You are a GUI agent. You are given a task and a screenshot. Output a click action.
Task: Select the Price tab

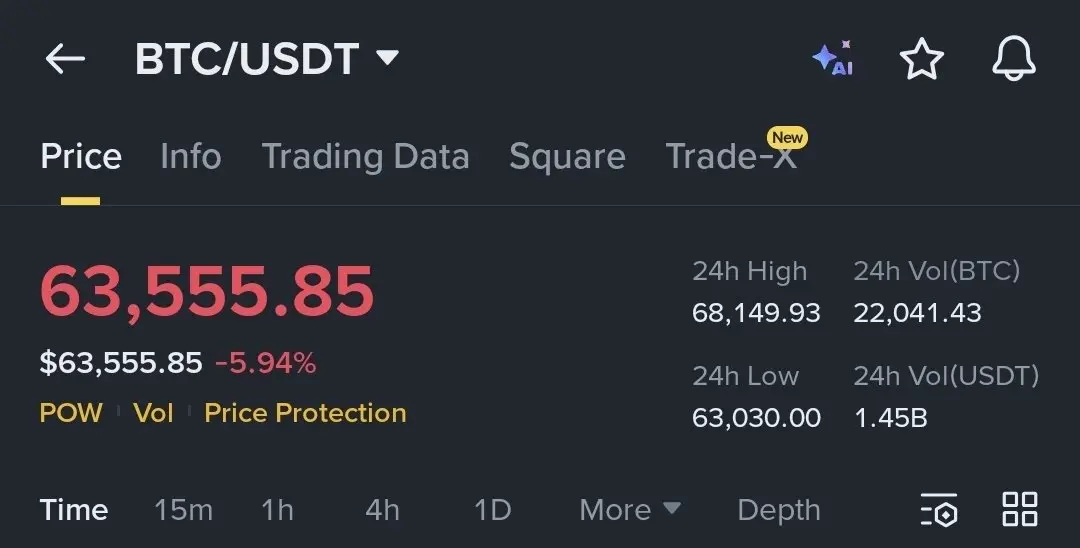click(81, 157)
